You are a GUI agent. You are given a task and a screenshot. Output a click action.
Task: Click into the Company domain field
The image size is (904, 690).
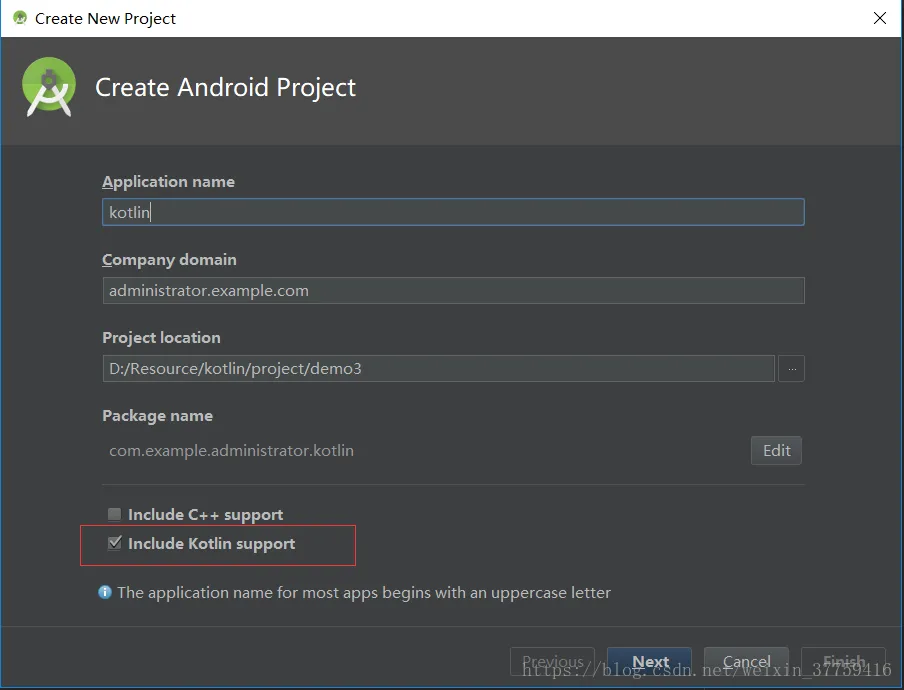coord(453,291)
